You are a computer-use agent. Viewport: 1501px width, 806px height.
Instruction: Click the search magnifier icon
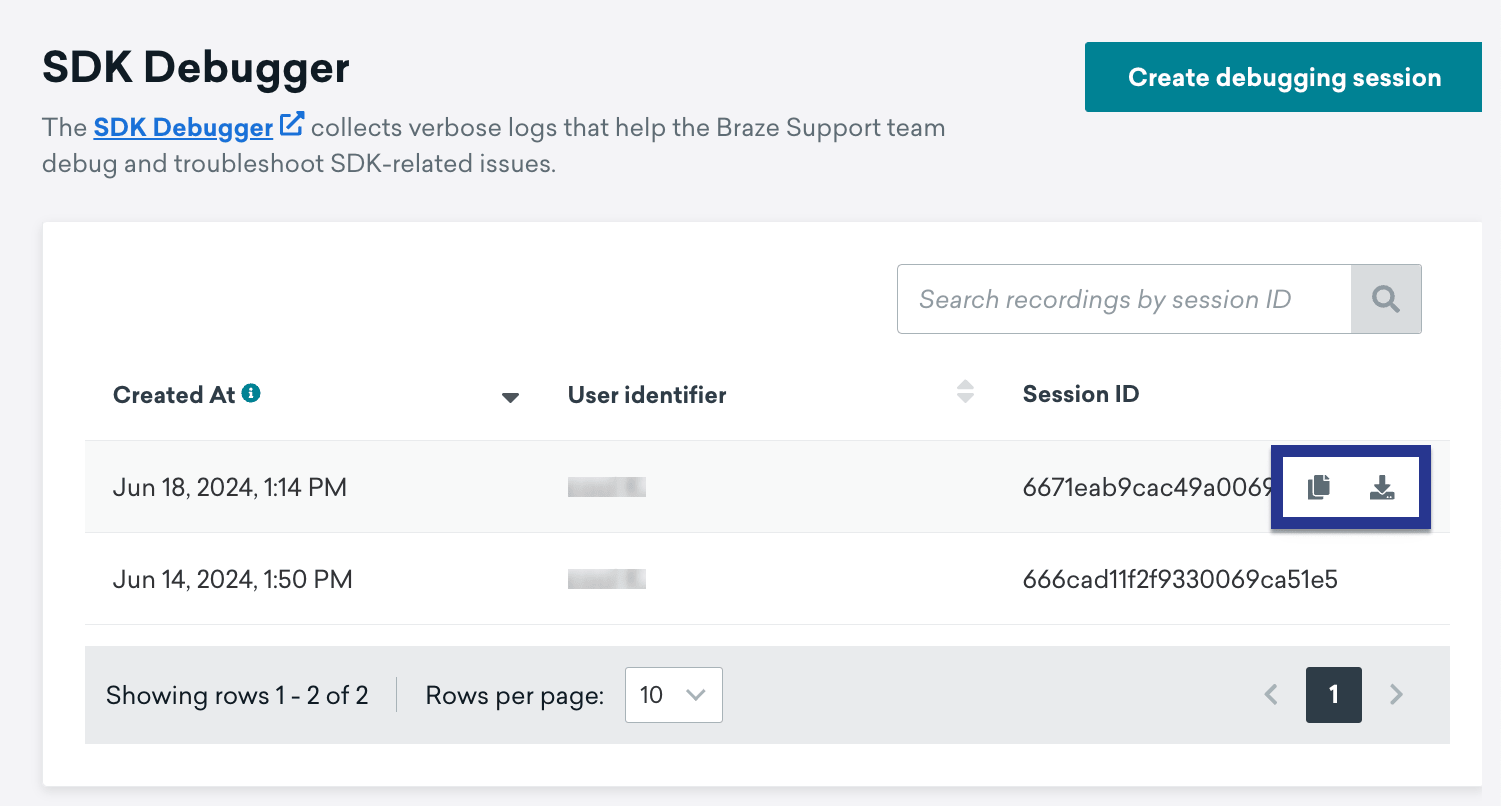pos(1386,299)
